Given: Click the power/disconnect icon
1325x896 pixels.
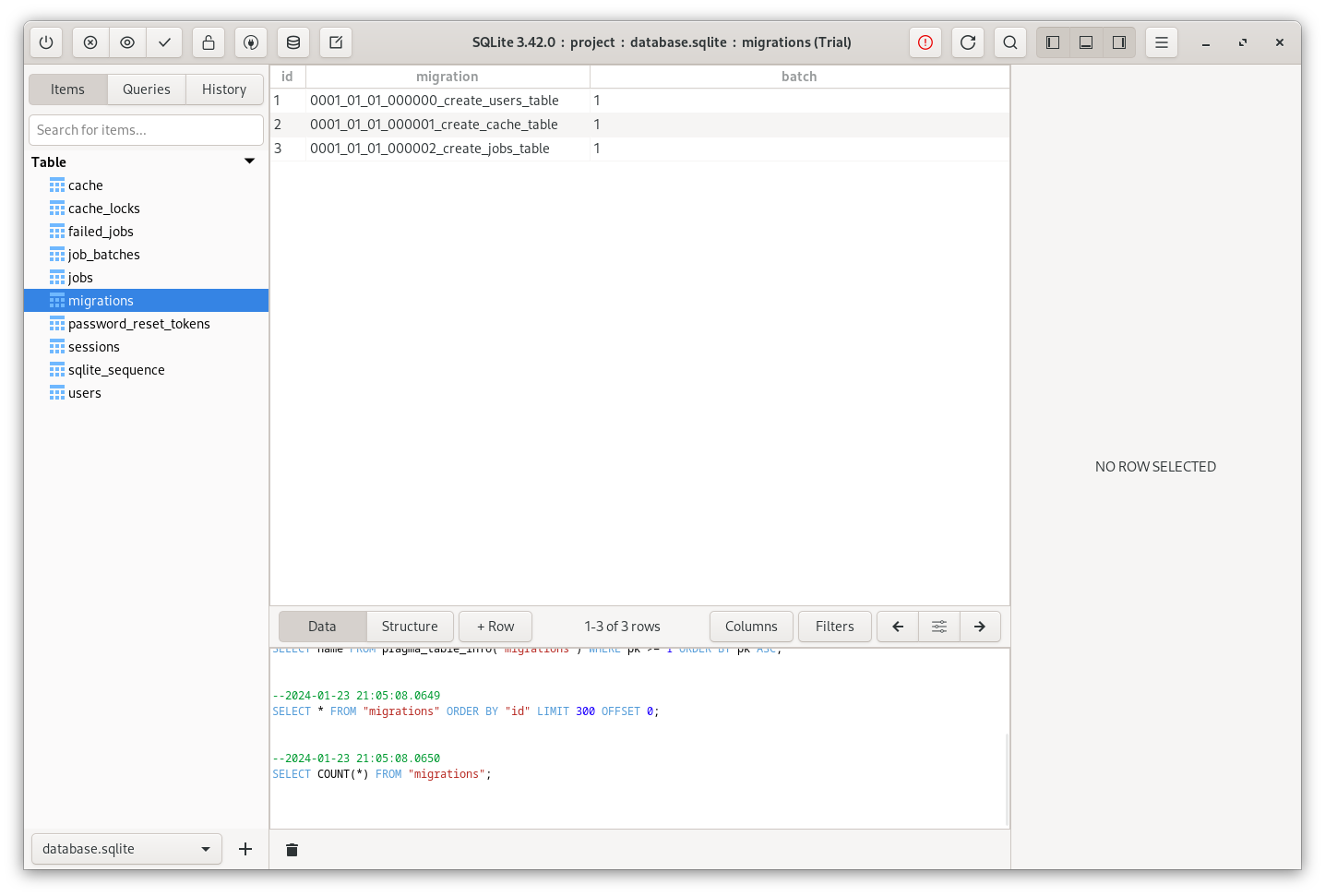Looking at the screenshot, I should (x=46, y=42).
